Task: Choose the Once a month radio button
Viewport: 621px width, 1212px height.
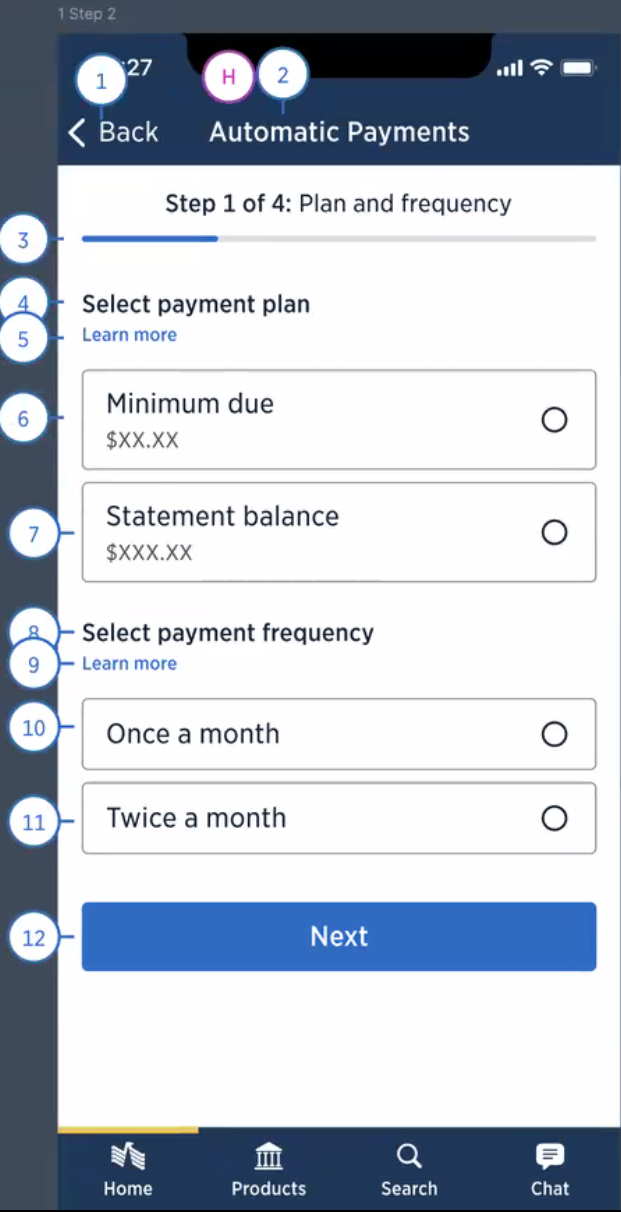Action: point(554,735)
